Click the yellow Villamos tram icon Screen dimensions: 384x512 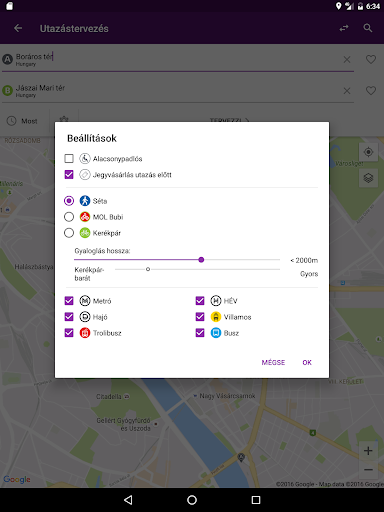pyautogui.click(x=216, y=317)
